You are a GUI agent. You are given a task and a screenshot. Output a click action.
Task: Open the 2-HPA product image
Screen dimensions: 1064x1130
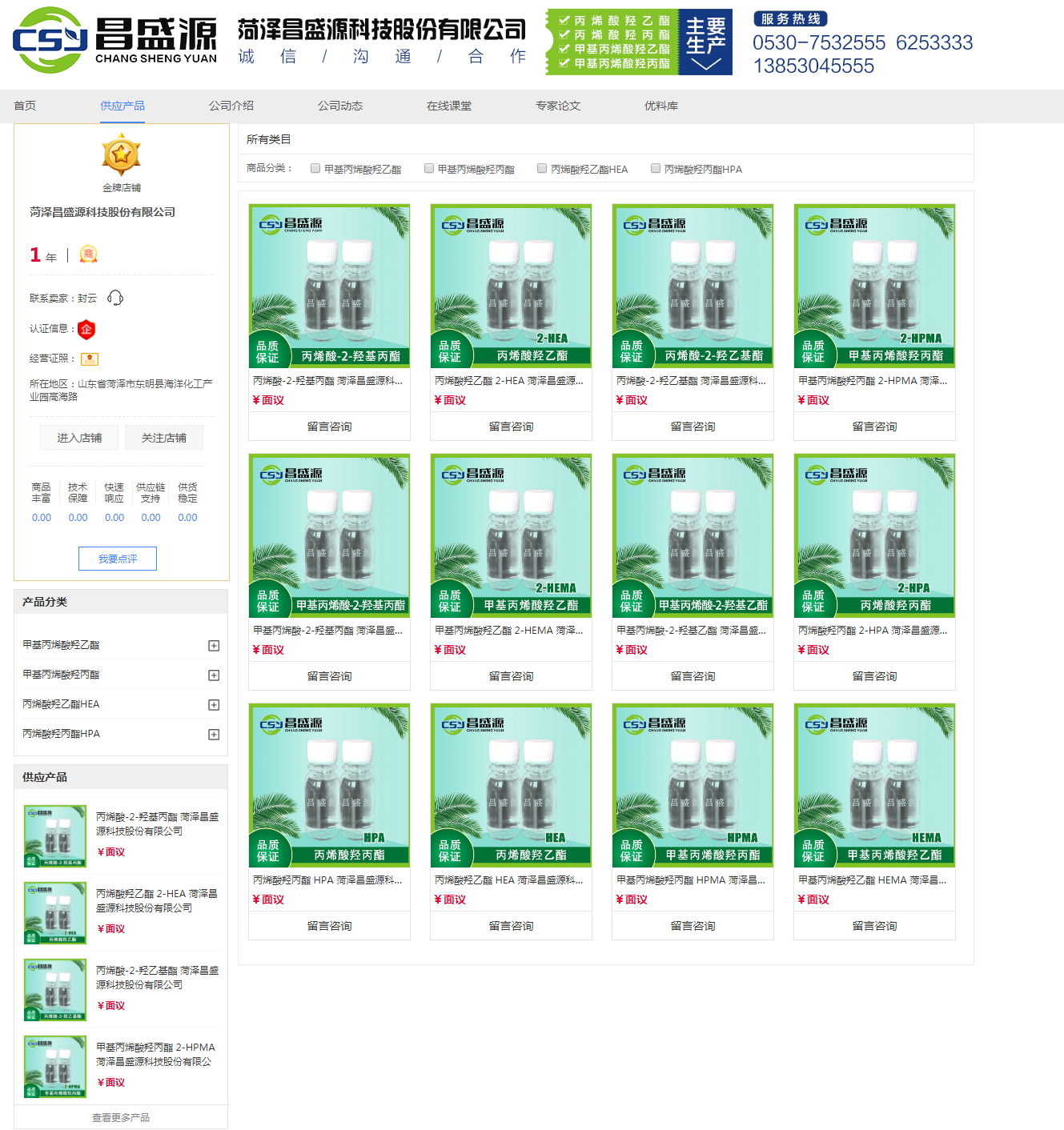(x=875, y=535)
